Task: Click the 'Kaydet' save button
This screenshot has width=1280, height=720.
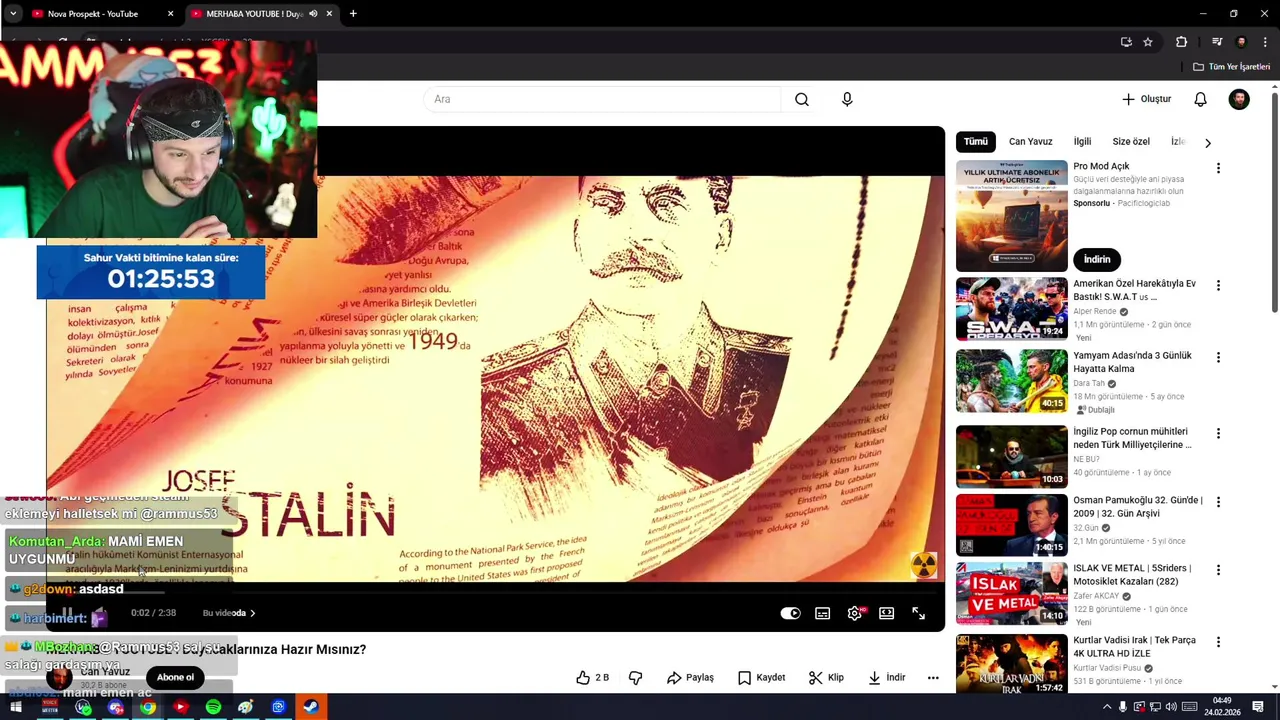Action: tap(761, 677)
